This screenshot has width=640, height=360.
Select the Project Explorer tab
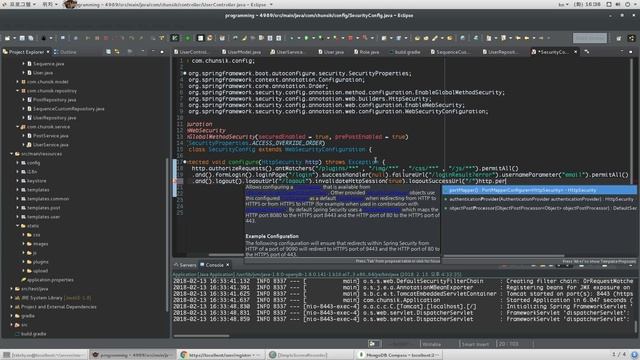coord(25,52)
